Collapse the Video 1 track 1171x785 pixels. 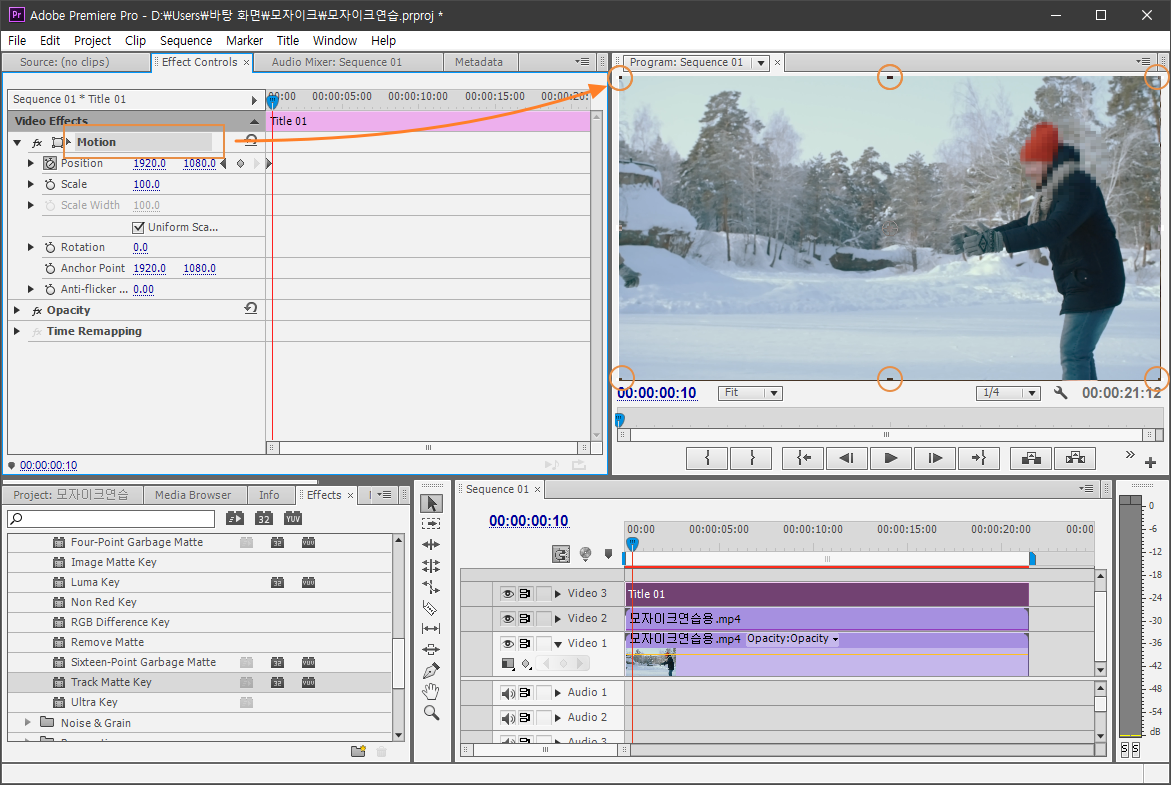(558, 644)
